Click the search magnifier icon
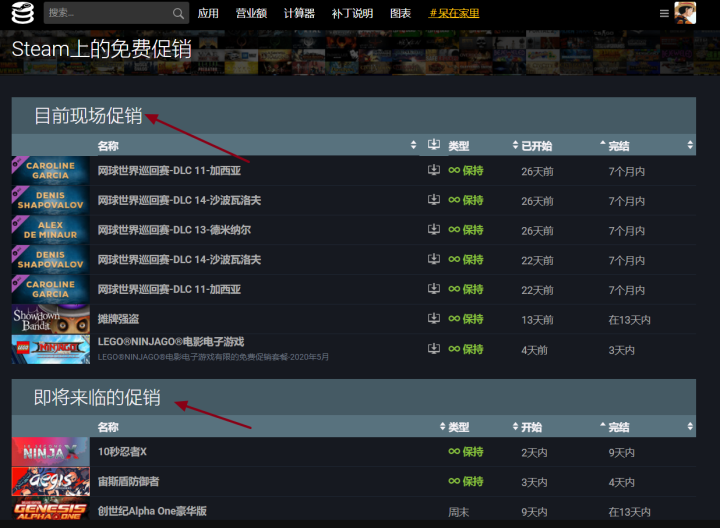This screenshot has width=720, height=528. pos(178,13)
